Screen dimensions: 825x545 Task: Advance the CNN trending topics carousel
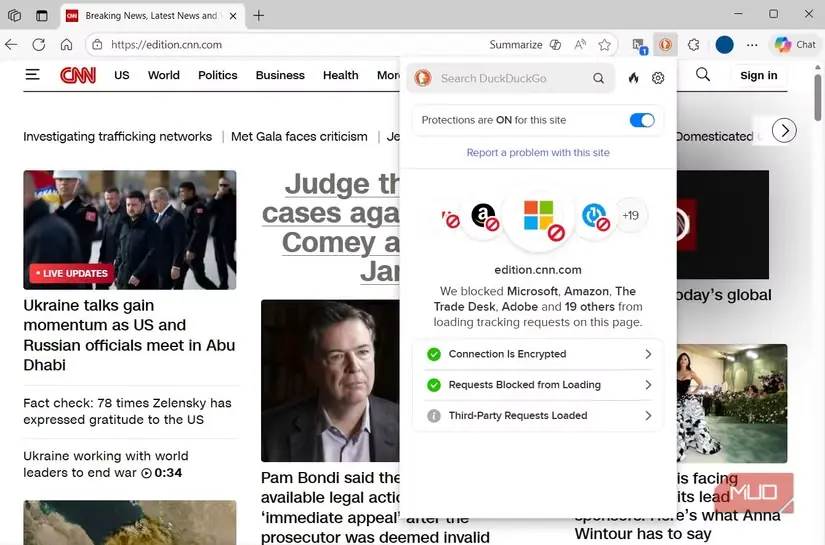784,130
